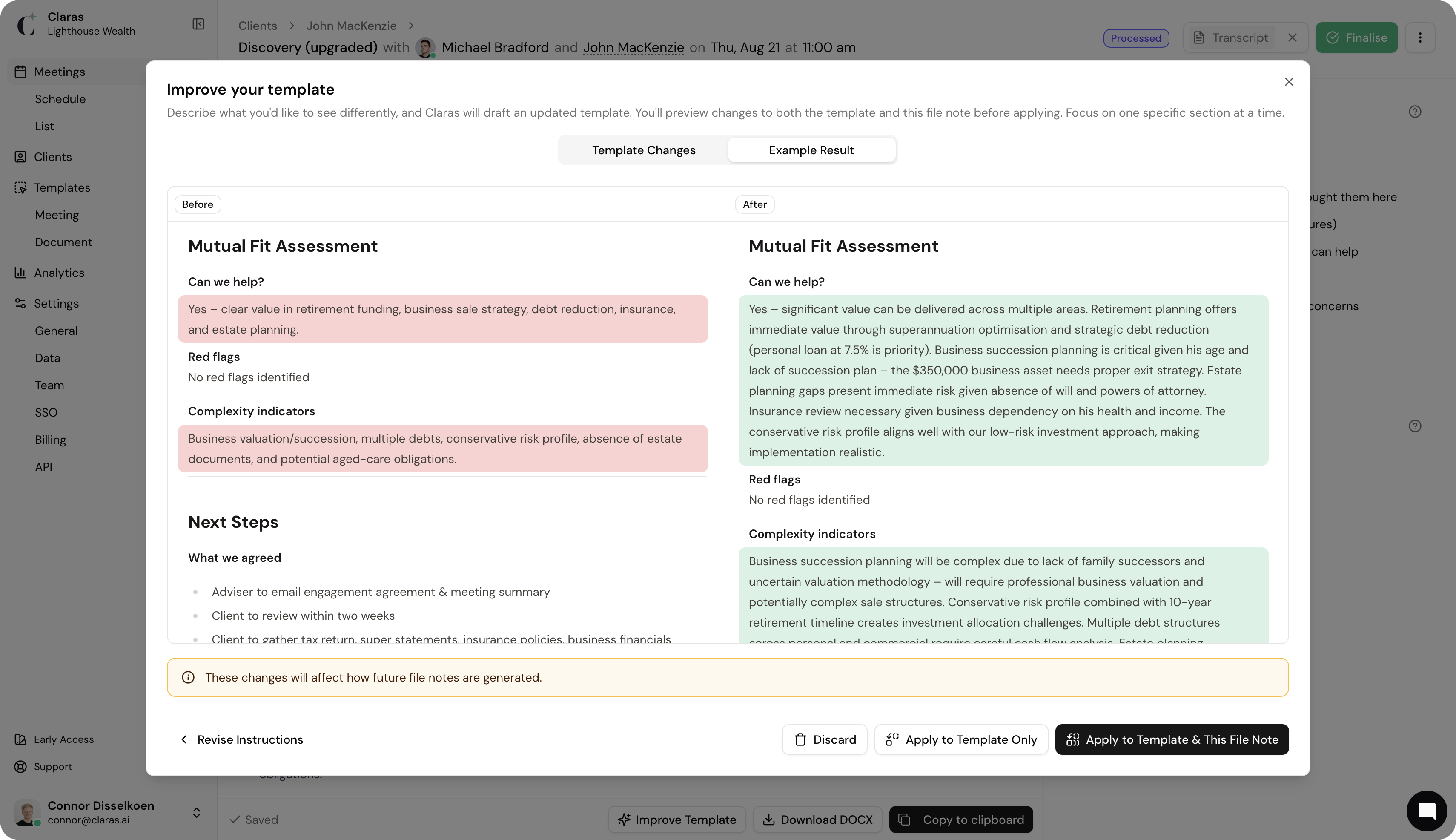Close the Transcript tab with X

click(x=1292, y=37)
